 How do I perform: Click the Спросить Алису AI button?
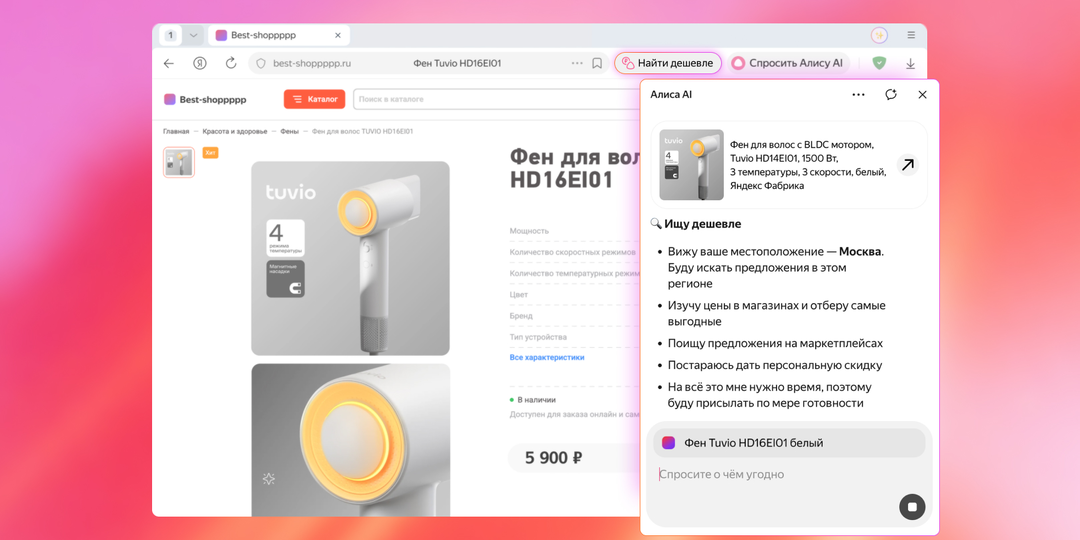click(788, 63)
